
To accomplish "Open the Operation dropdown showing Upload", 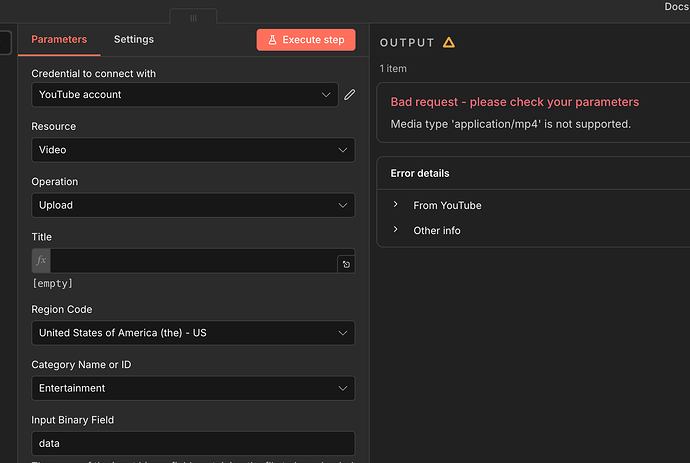I will pos(192,205).
